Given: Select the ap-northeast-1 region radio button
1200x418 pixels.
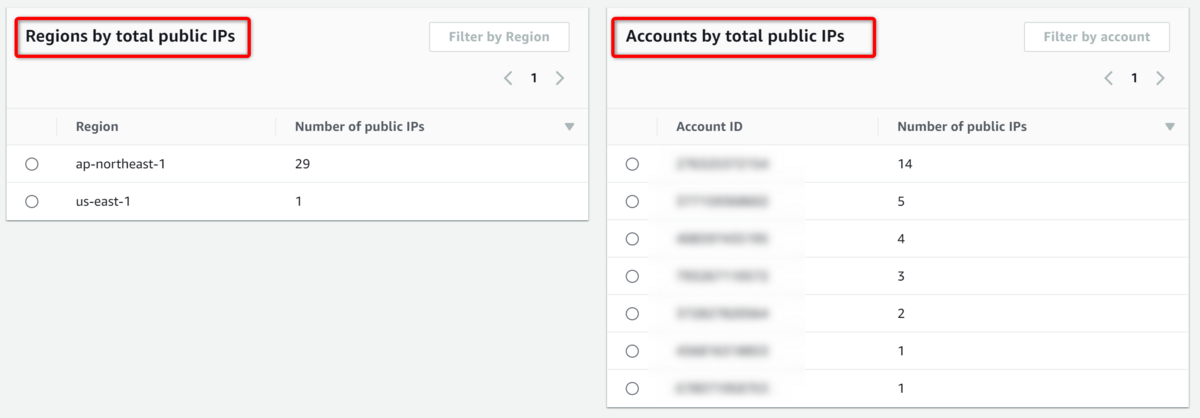Looking at the screenshot, I should (x=32, y=164).
